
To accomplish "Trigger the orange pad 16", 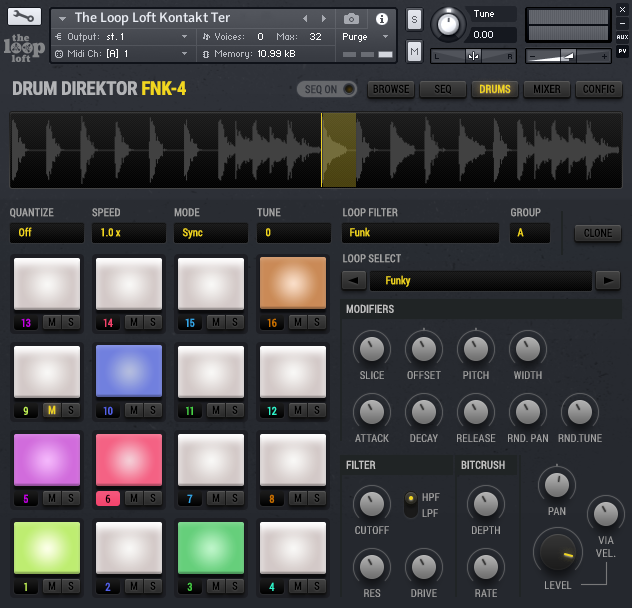I will pyautogui.click(x=293, y=283).
